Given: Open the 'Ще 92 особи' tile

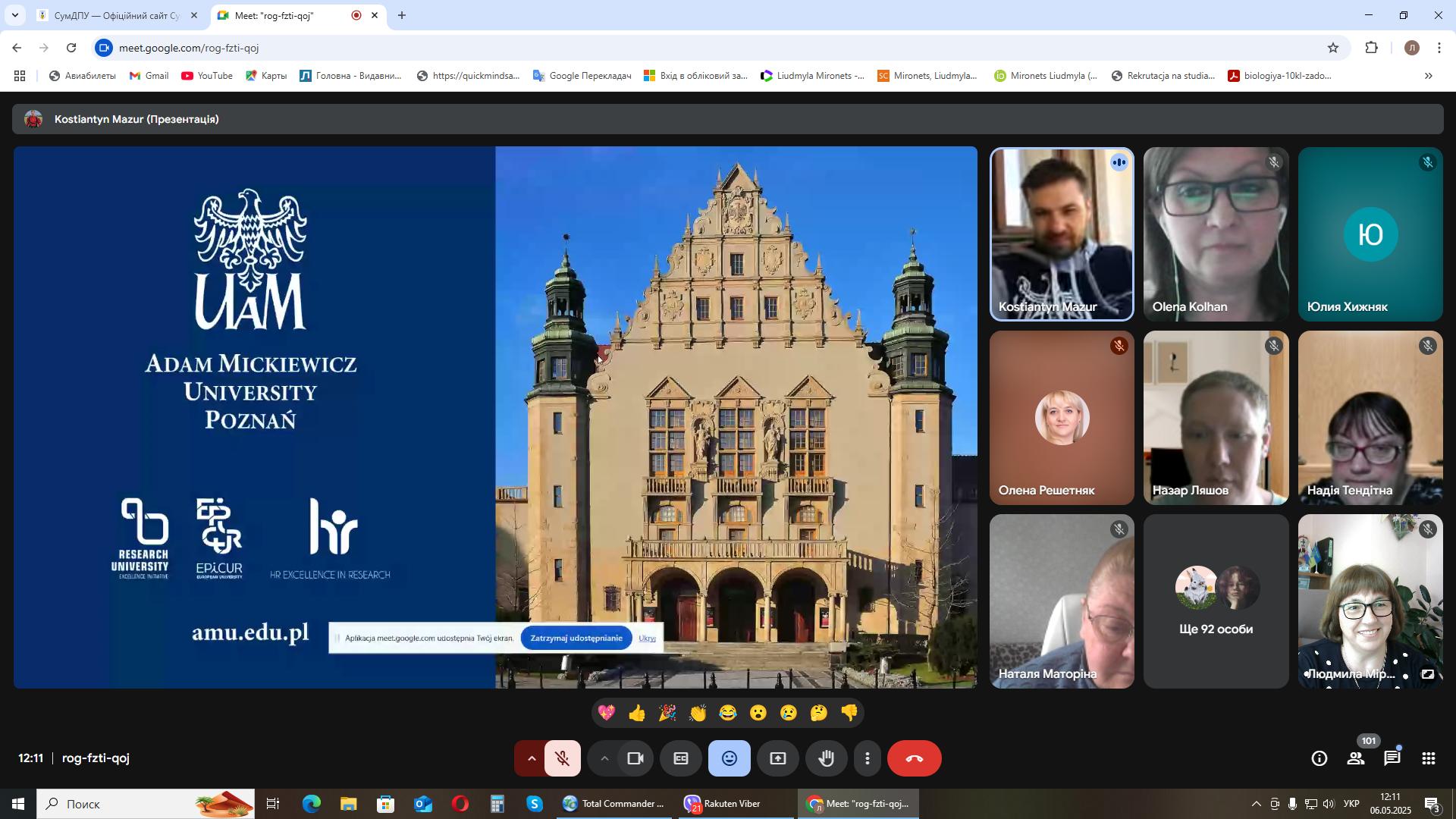Looking at the screenshot, I should tap(1216, 601).
